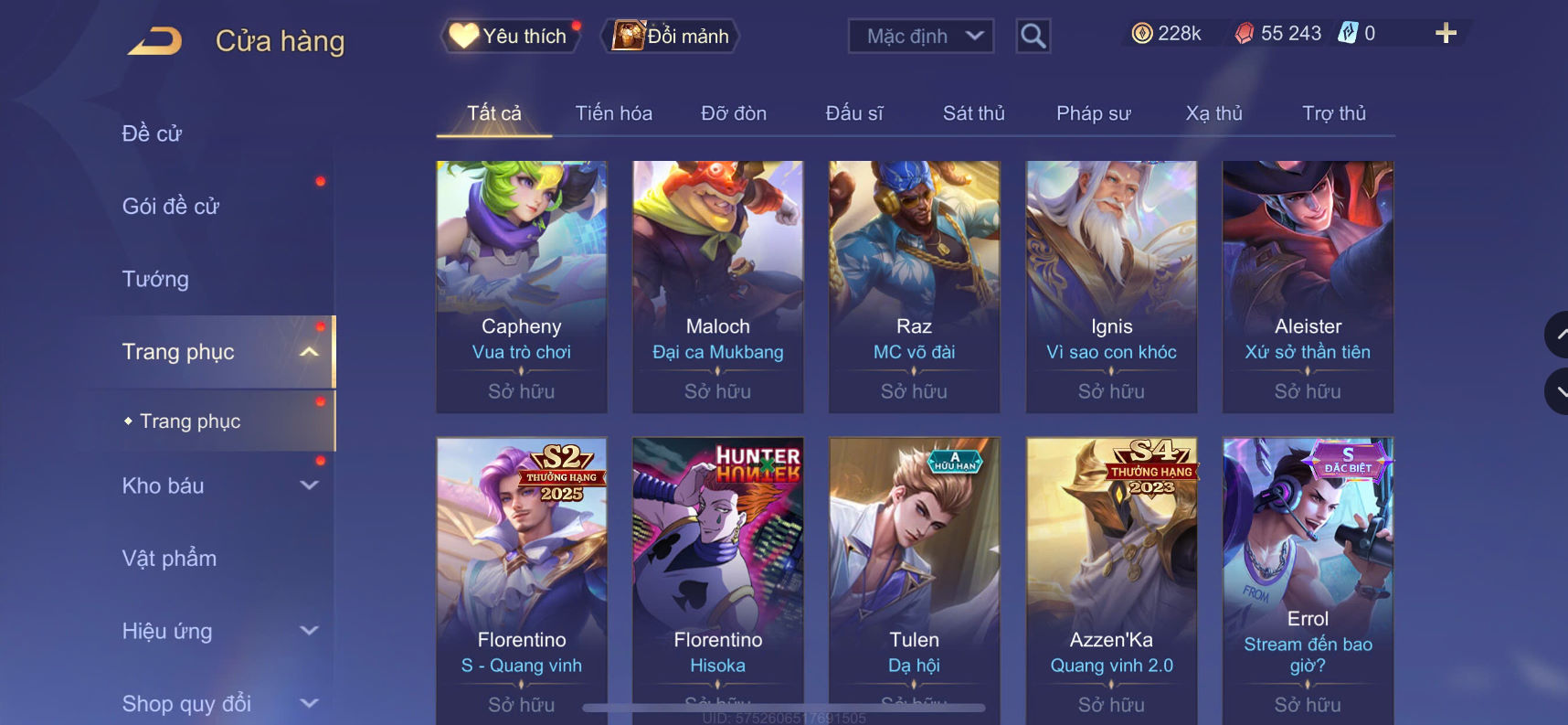
Task: Open Tướng in the sidebar
Action: (x=155, y=279)
